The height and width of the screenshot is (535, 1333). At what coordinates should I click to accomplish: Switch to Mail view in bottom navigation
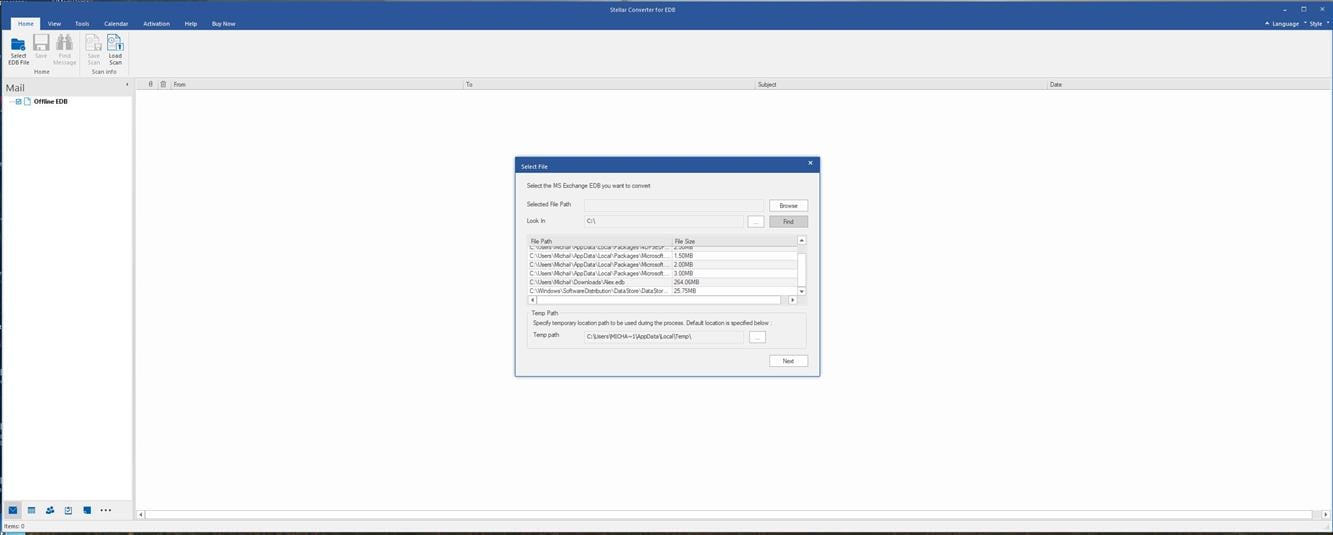(13, 510)
